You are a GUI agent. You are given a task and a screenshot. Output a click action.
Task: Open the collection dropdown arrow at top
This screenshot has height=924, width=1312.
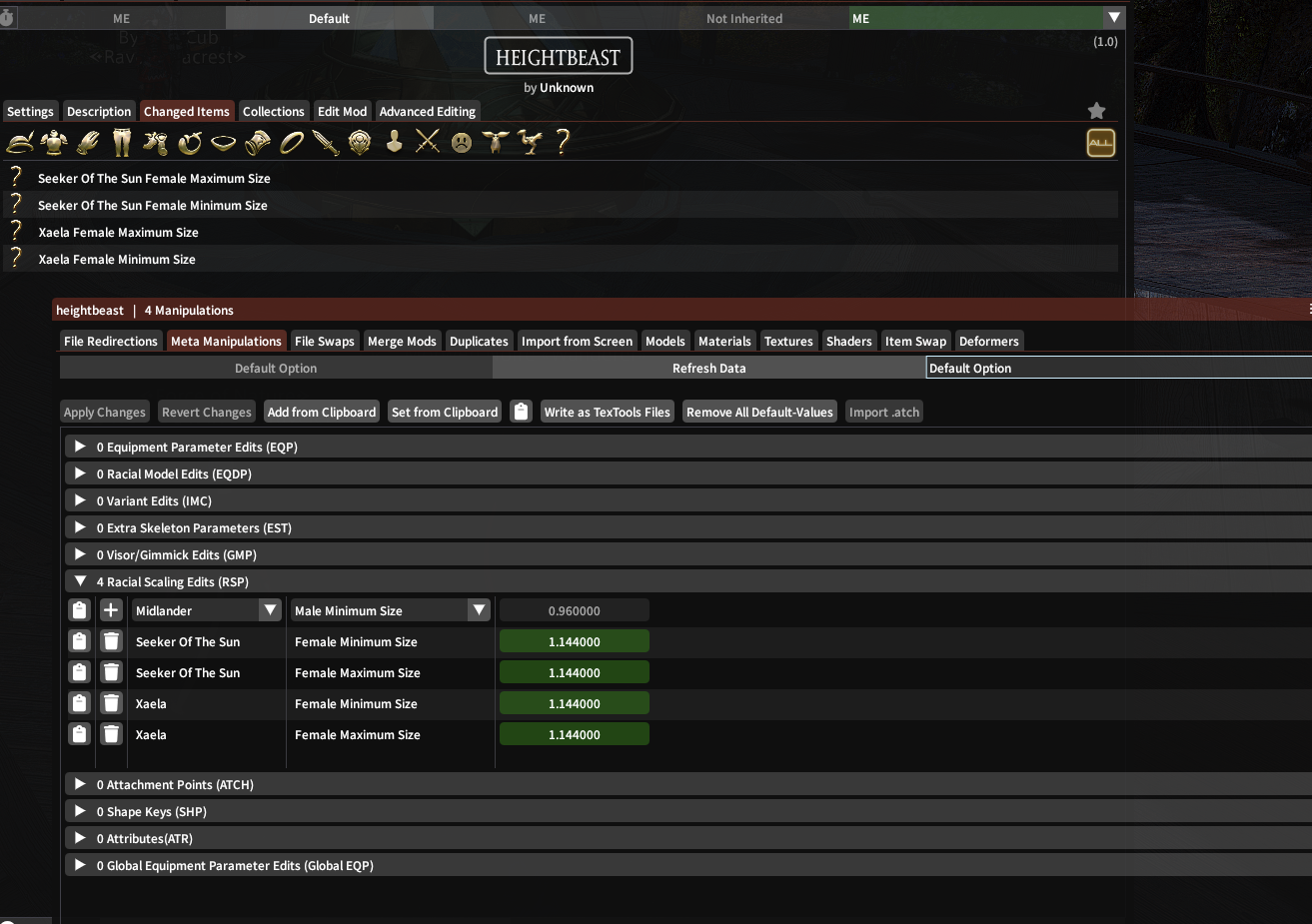click(1114, 18)
